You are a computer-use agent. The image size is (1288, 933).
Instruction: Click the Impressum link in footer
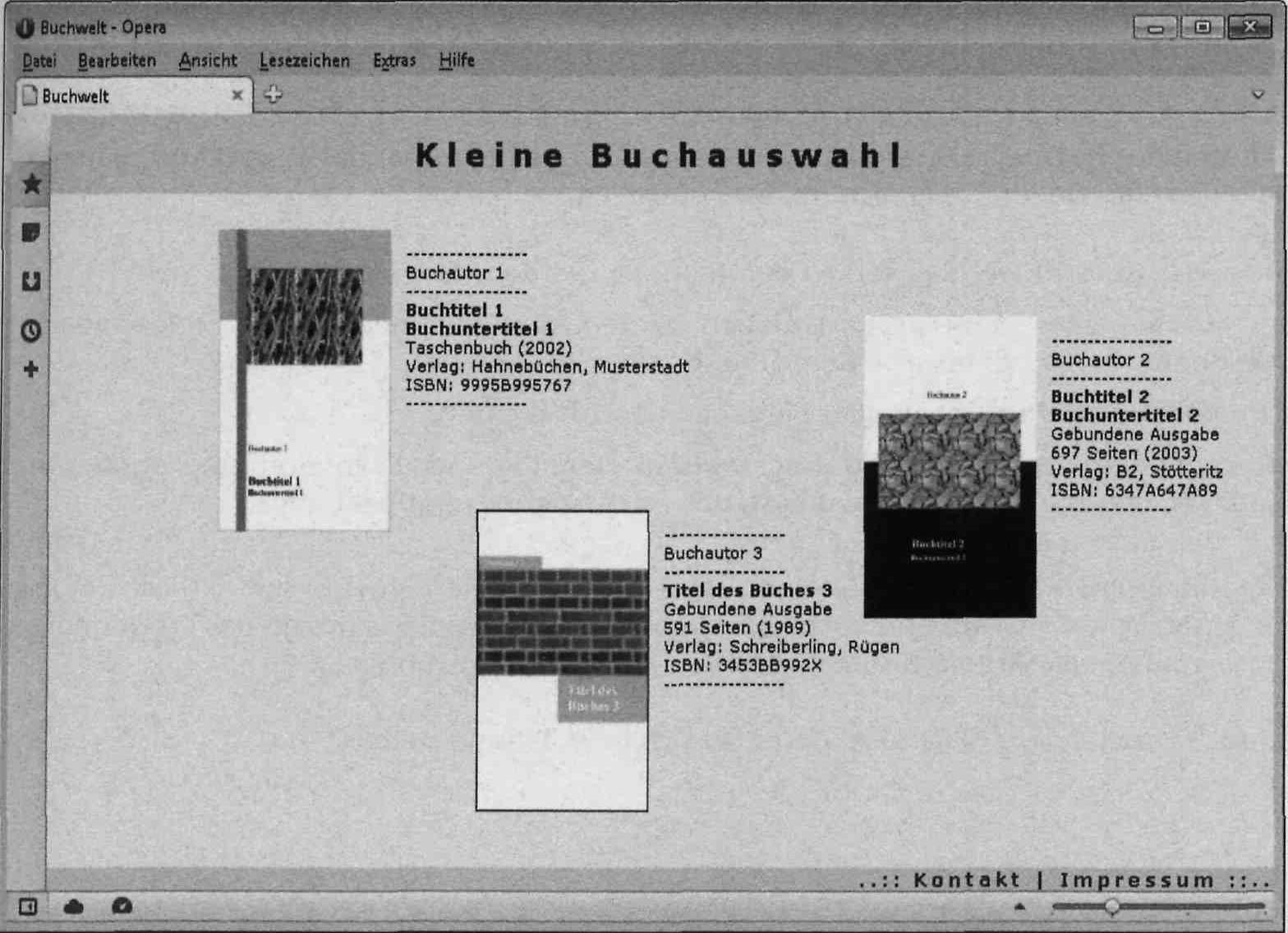click(1137, 880)
